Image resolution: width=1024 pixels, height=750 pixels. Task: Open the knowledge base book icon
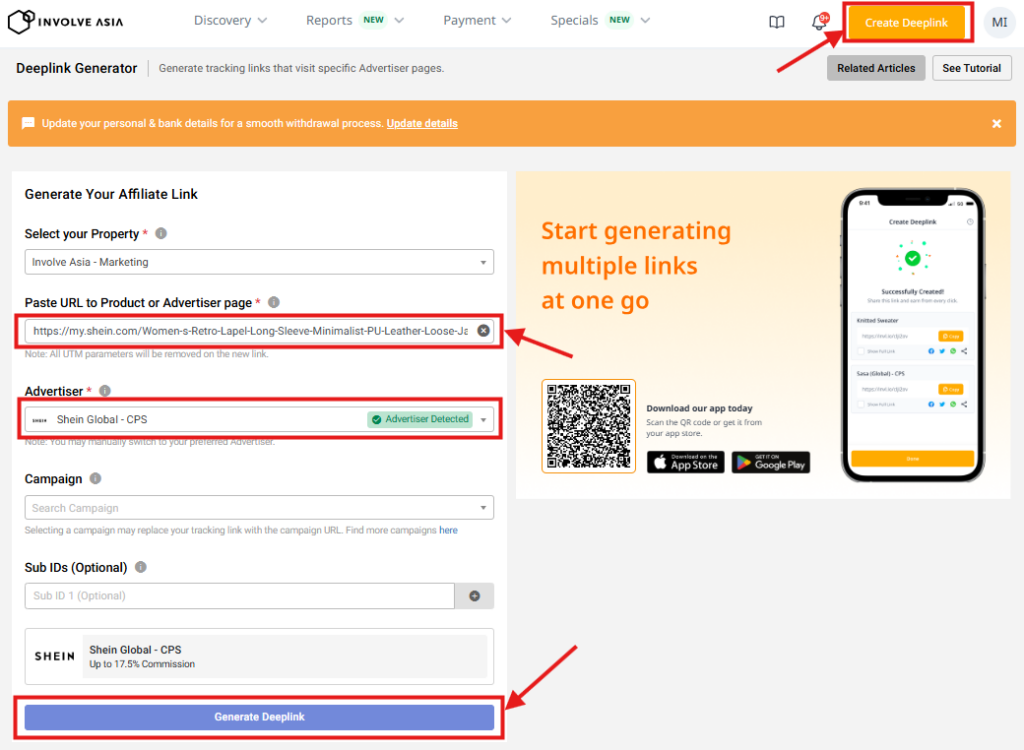777,22
